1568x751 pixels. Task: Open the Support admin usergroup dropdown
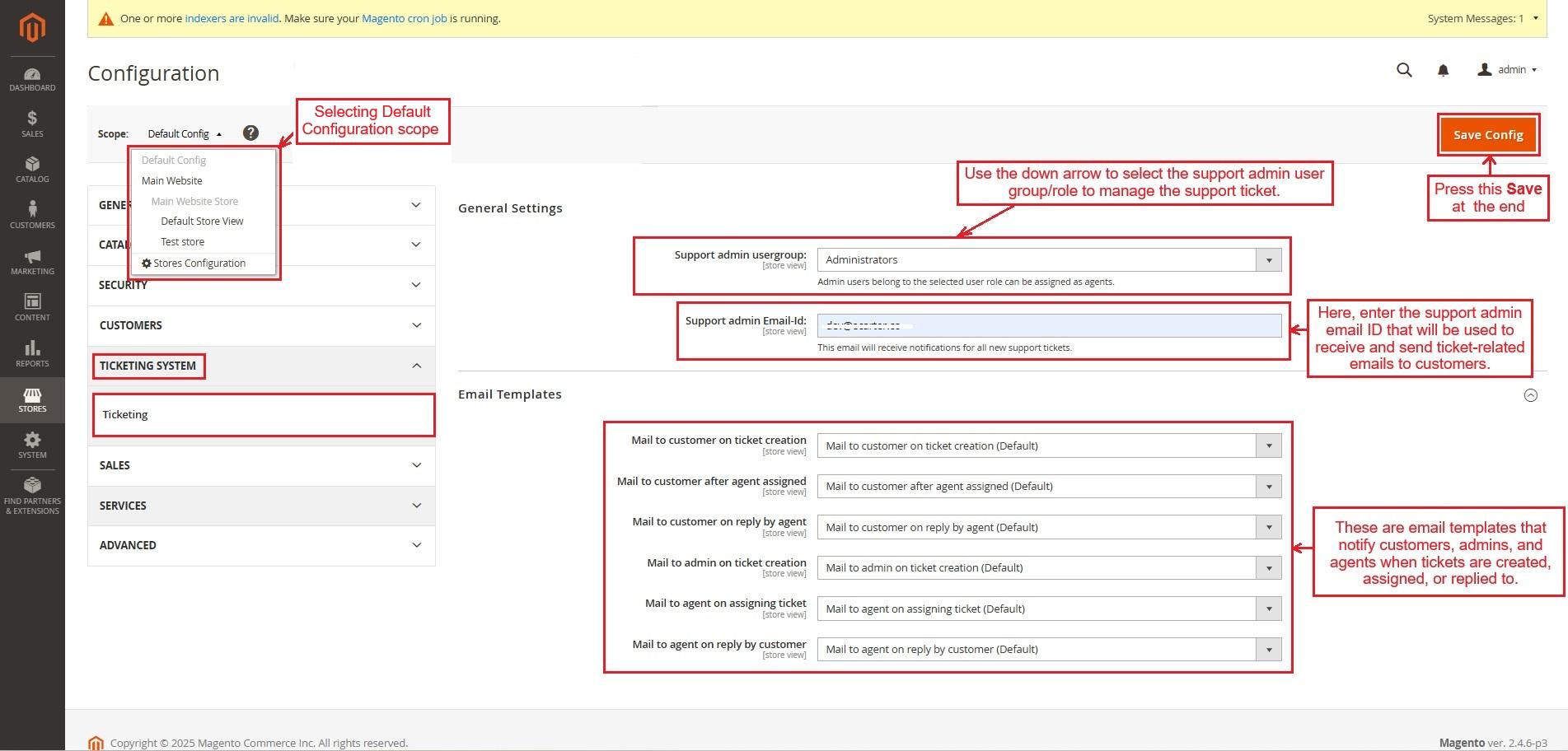[x=1048, y=260]
